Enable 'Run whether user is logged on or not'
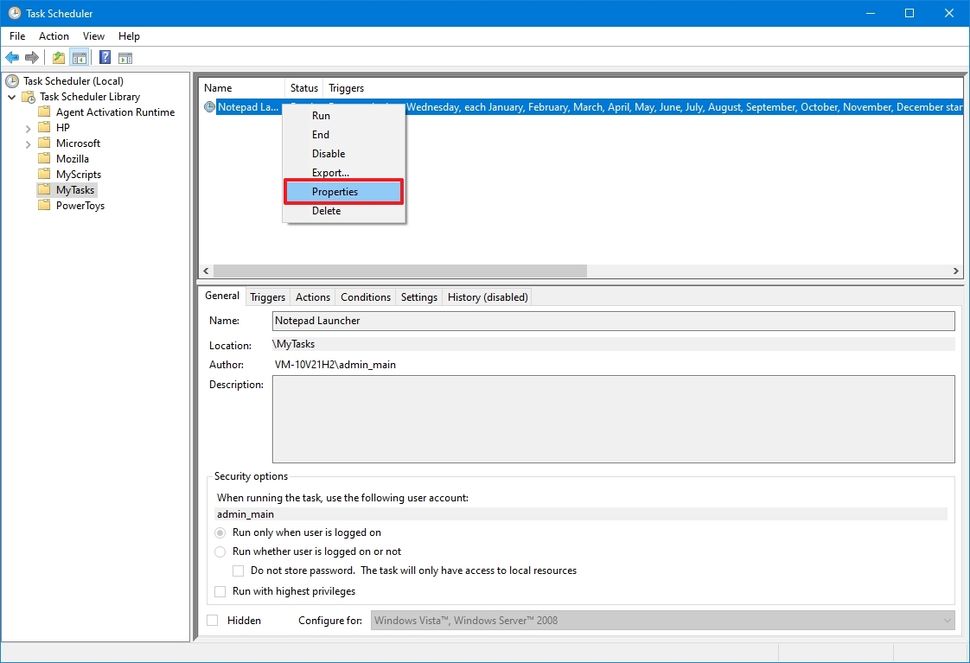The width and height of the screenshot is (970, 663). click(x=220, y=551)
